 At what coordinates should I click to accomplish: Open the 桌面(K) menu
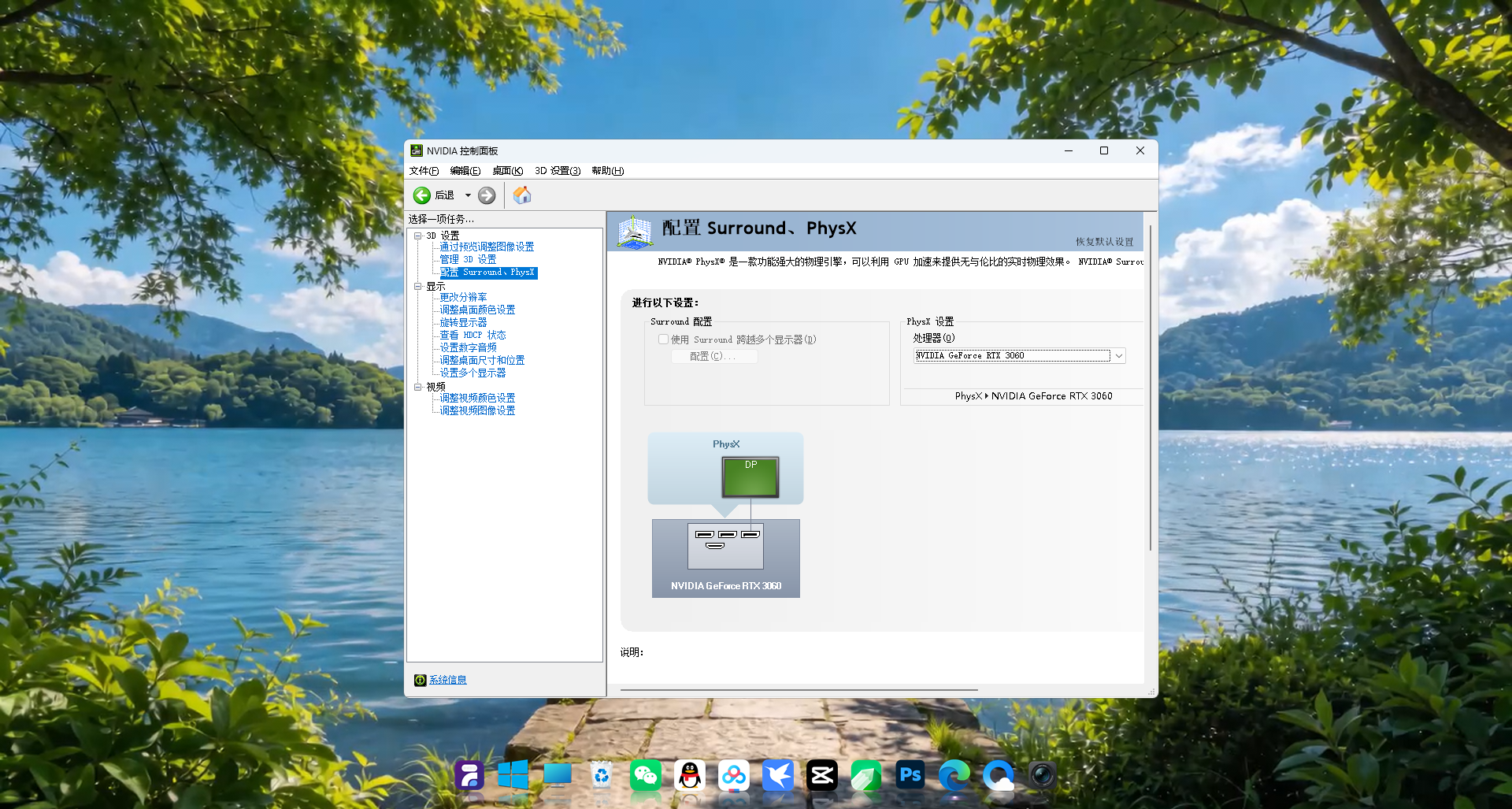pyautogui.click(x=507, y=171)
